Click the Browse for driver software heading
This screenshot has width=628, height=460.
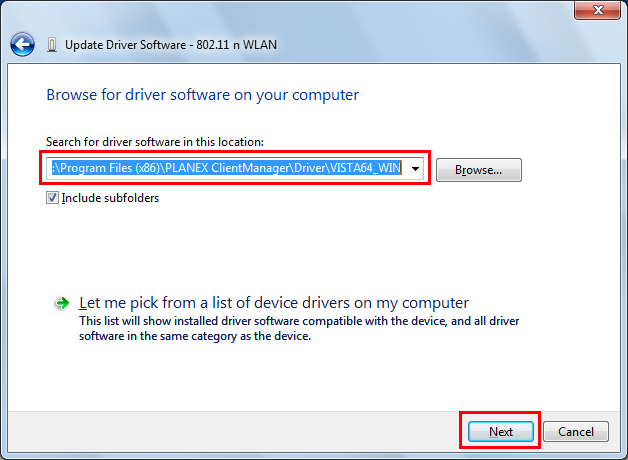(x=203, y=95)
